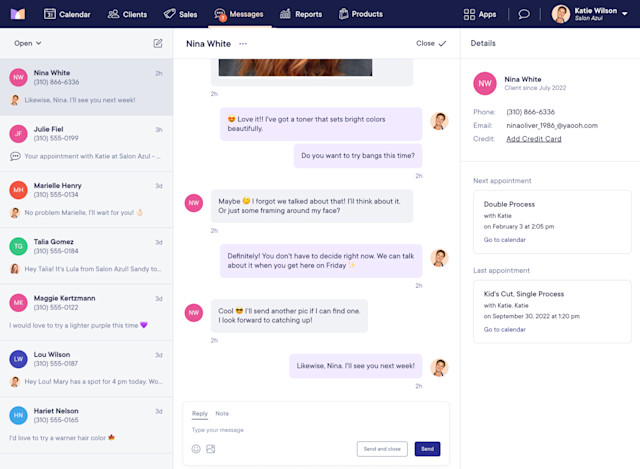640x469 pixels.
Task: Click Katie's avatar beside 'Love it!!' message
Action: point(439,121)
